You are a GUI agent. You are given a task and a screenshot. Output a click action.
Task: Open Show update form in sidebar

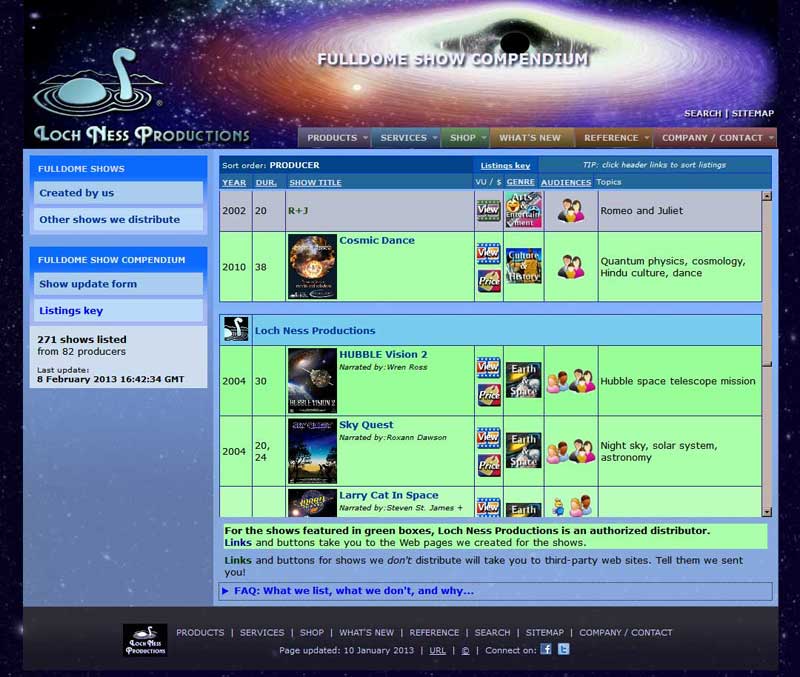(x=118, y=284)
